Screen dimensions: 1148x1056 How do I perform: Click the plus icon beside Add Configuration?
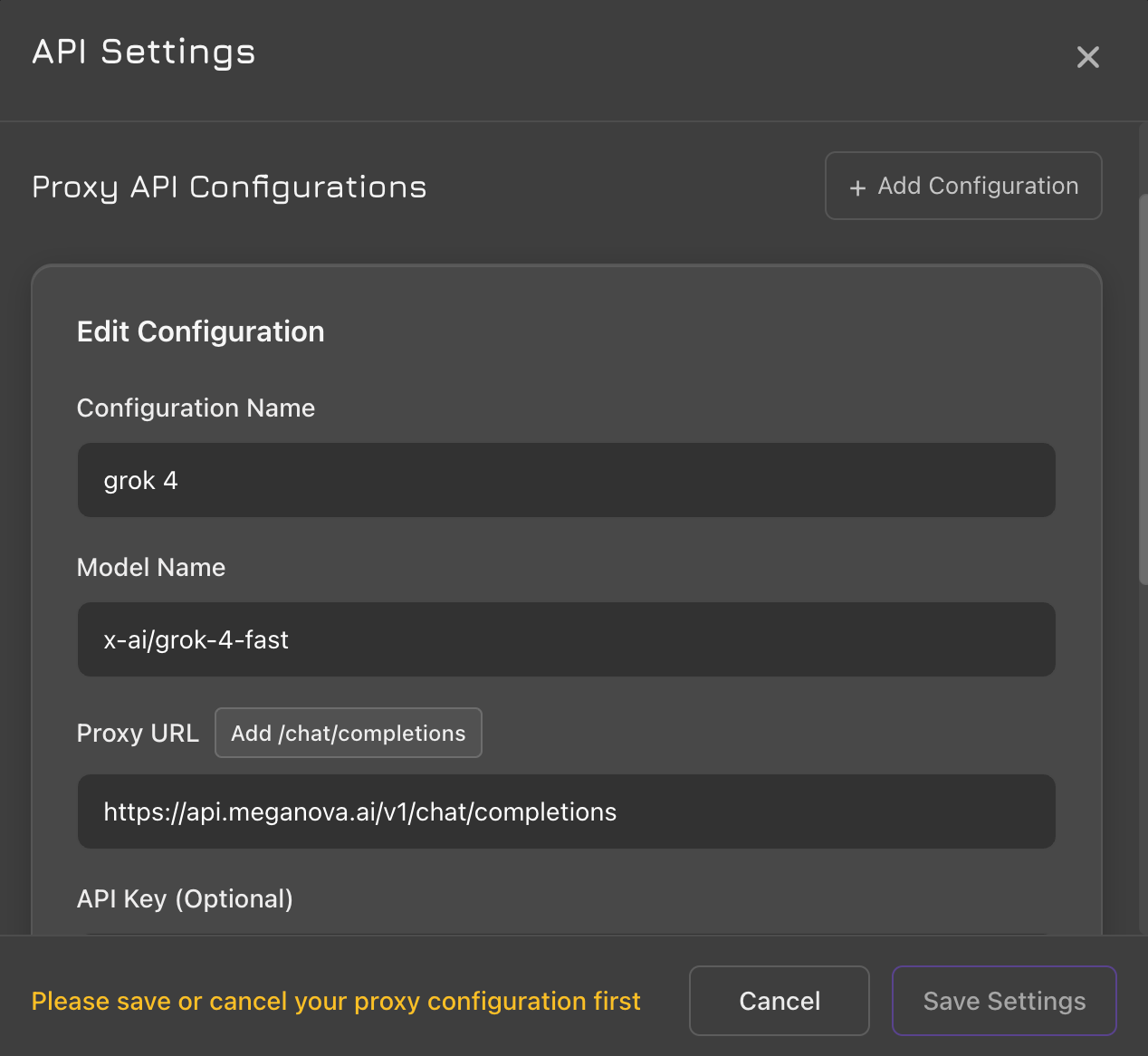tap(857, 187)
